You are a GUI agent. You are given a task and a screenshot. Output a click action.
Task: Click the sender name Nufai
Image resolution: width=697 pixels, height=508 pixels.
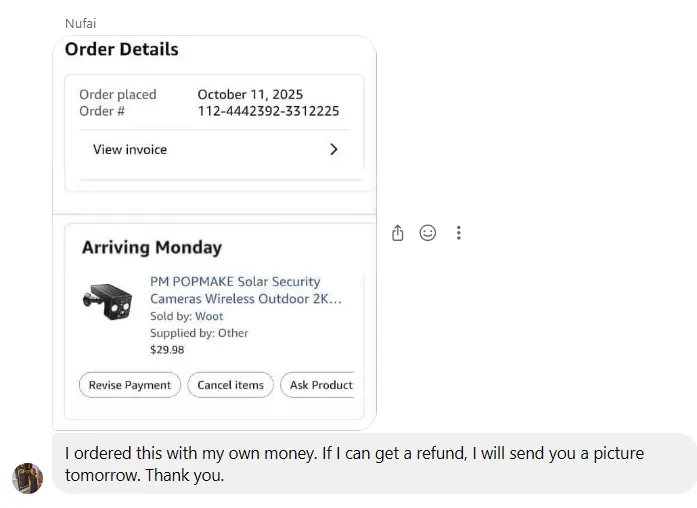(80, 23)
